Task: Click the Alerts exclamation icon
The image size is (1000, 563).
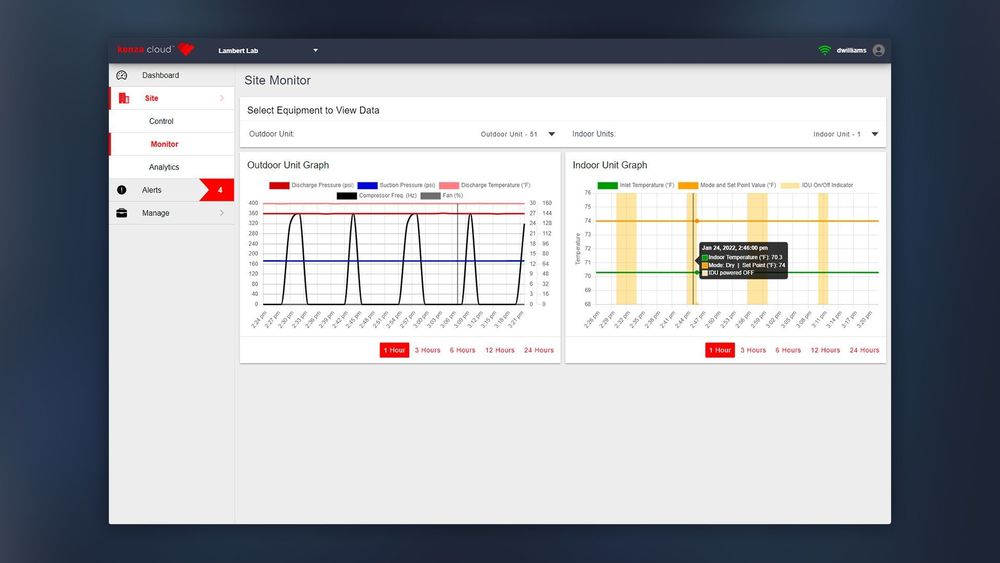Action: pos(122,190)
